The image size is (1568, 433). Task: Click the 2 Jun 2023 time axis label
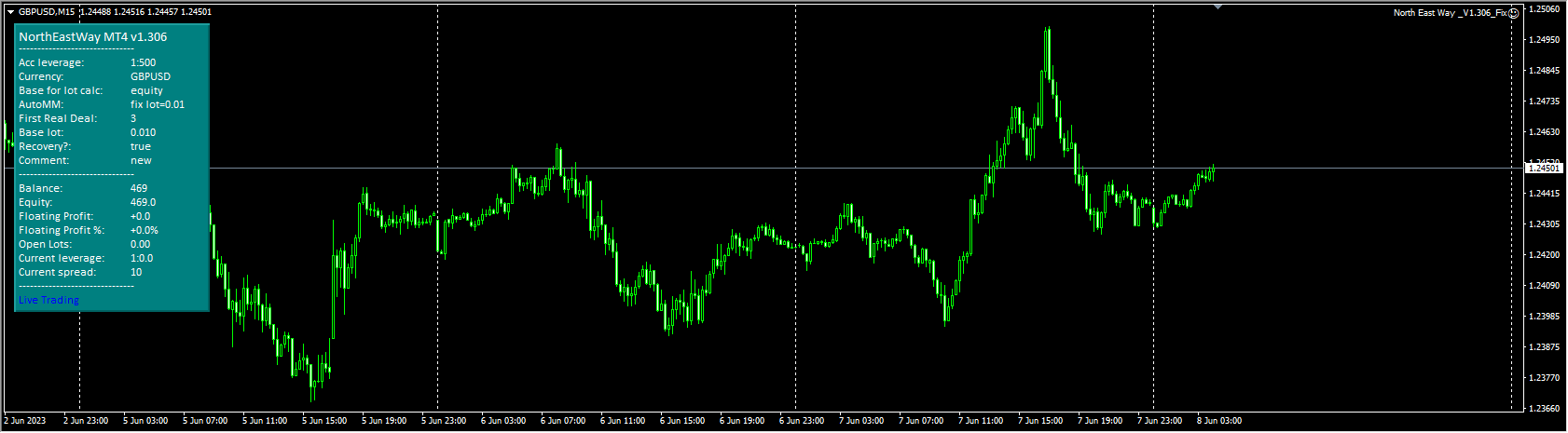[x=25, y=421]
